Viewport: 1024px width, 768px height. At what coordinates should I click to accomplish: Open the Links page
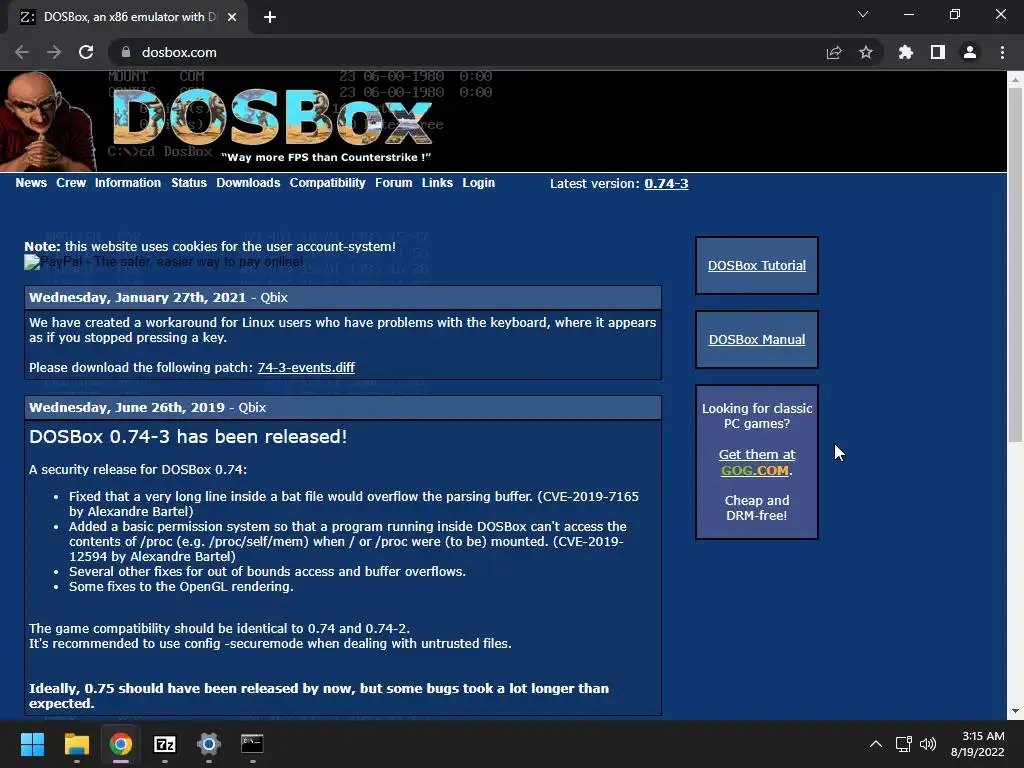(437, 183)
